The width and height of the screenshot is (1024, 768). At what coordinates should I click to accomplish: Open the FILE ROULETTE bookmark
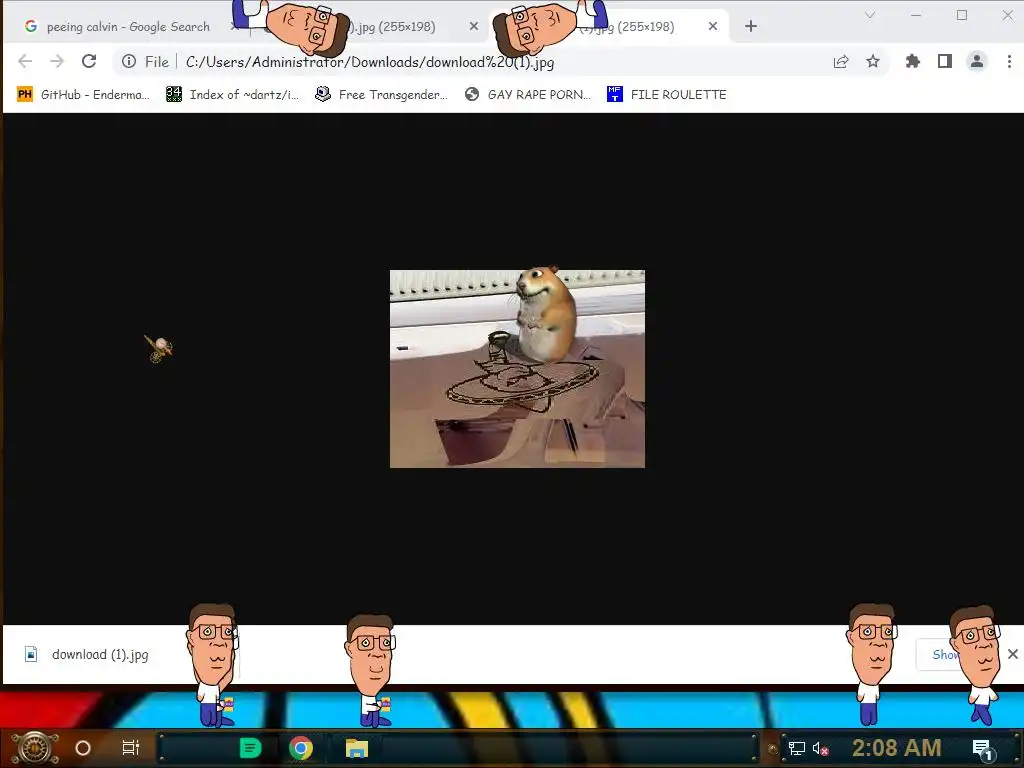coord(666,95)
